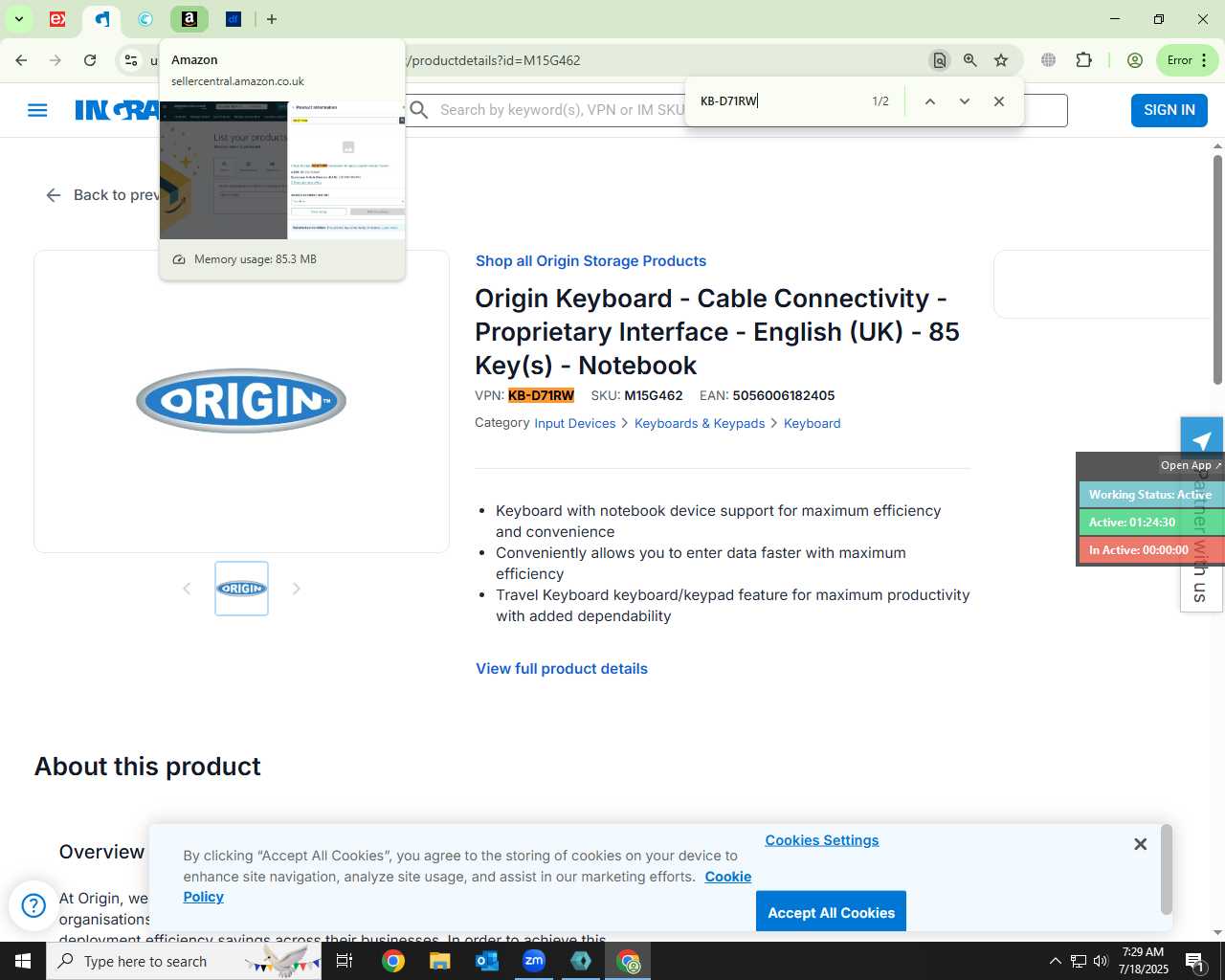This screenshot has width=1225, height=980.
Task: Show next product thumbnail arrow
Action: click(x=297, y=589)
